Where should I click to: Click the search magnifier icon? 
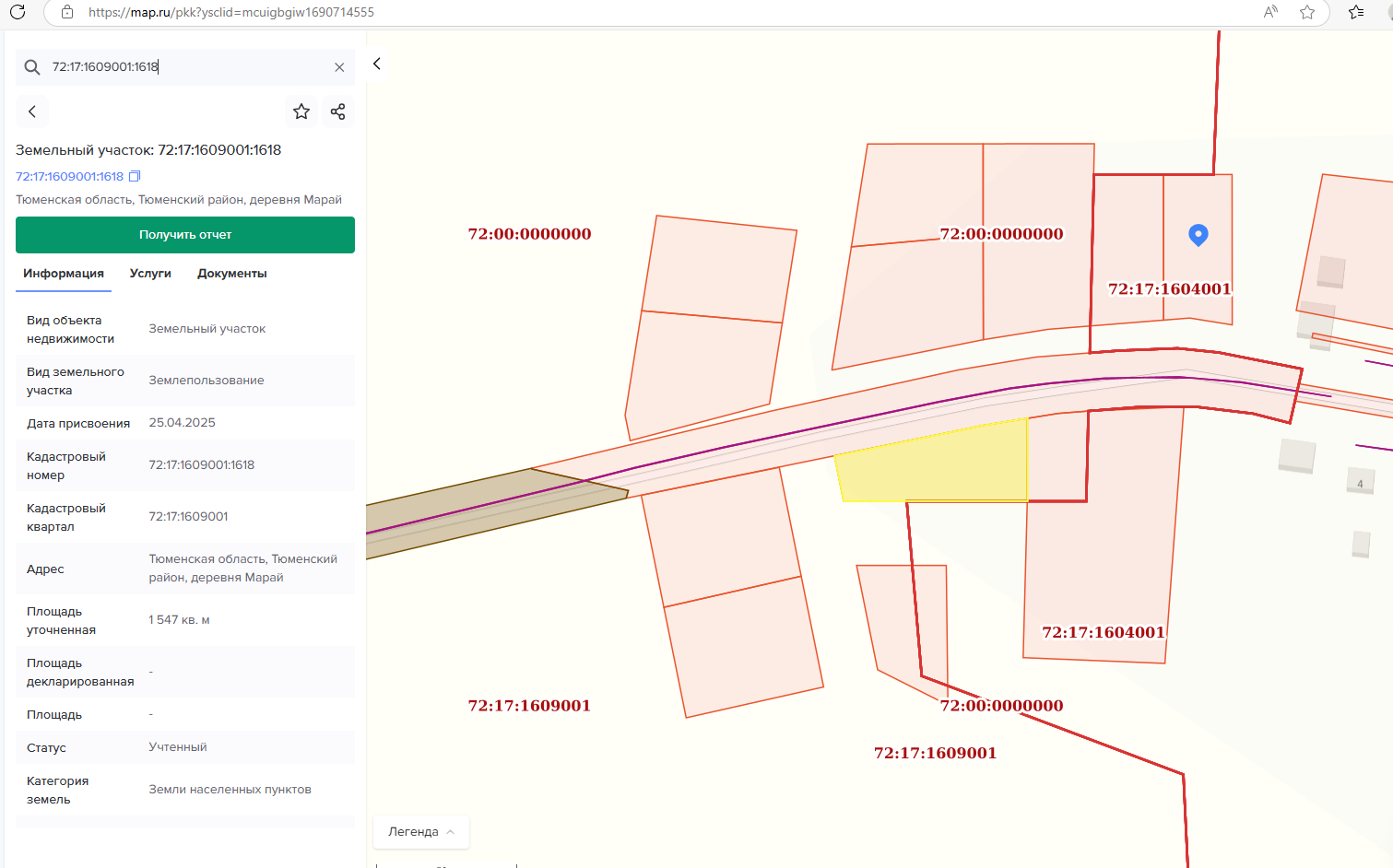[x=32, y=67]
